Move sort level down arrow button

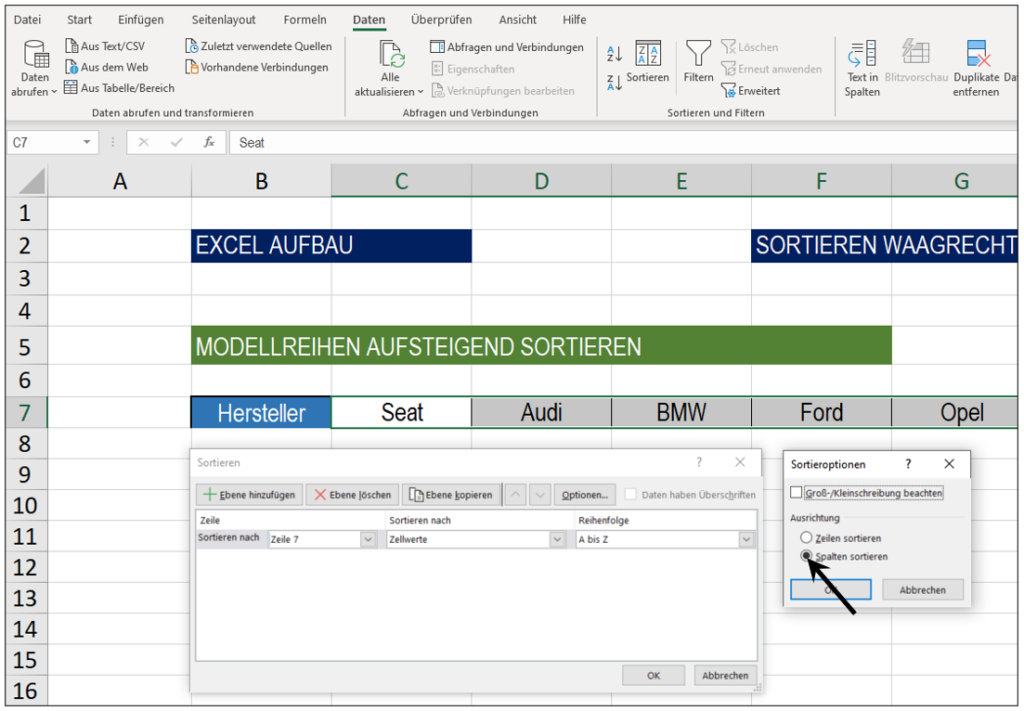[x=540, y=494]
